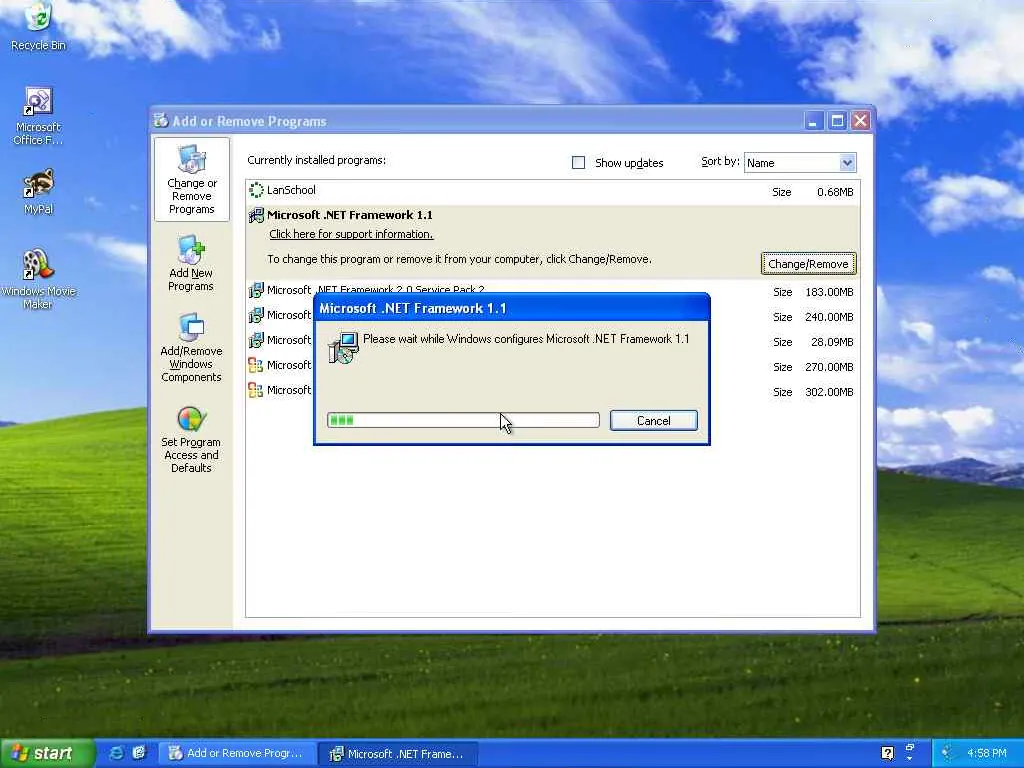The image size is (1024, 768).
Task: Click Please wait while Windows configures message
Action: click(526, 339)
